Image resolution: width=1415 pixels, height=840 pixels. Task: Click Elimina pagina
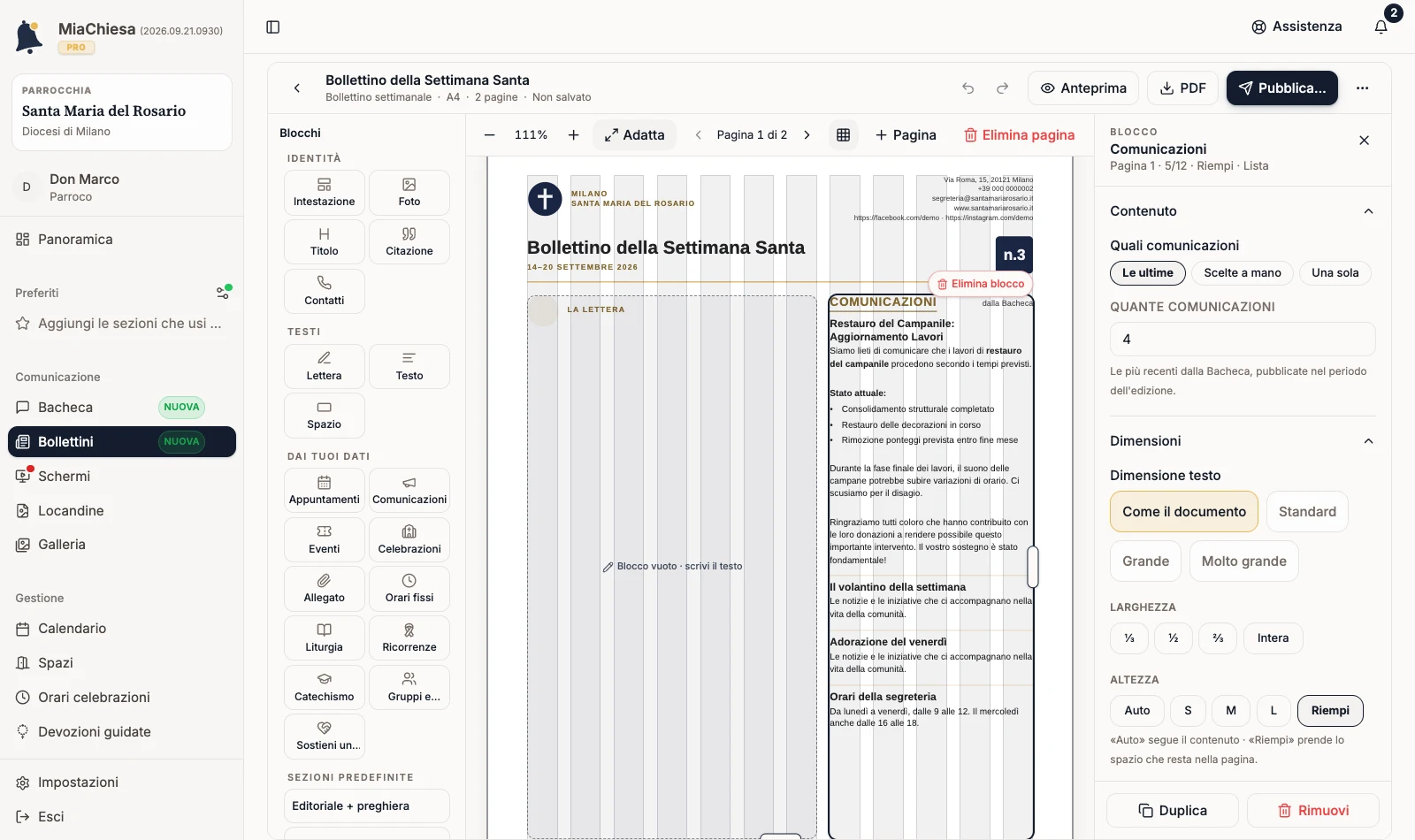pos(1019,135)
